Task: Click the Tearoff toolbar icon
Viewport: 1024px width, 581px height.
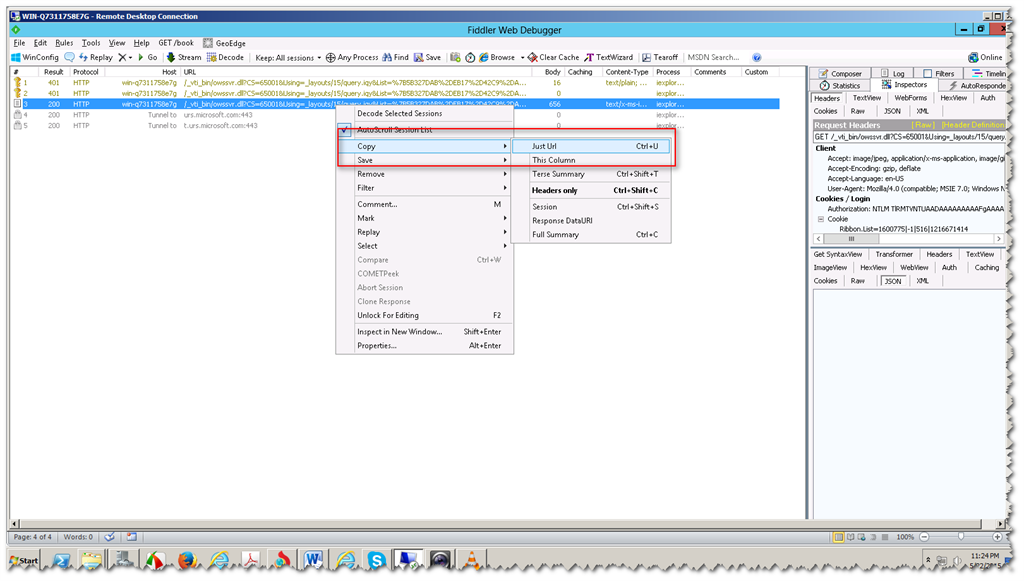Action: tap(662, 57)
